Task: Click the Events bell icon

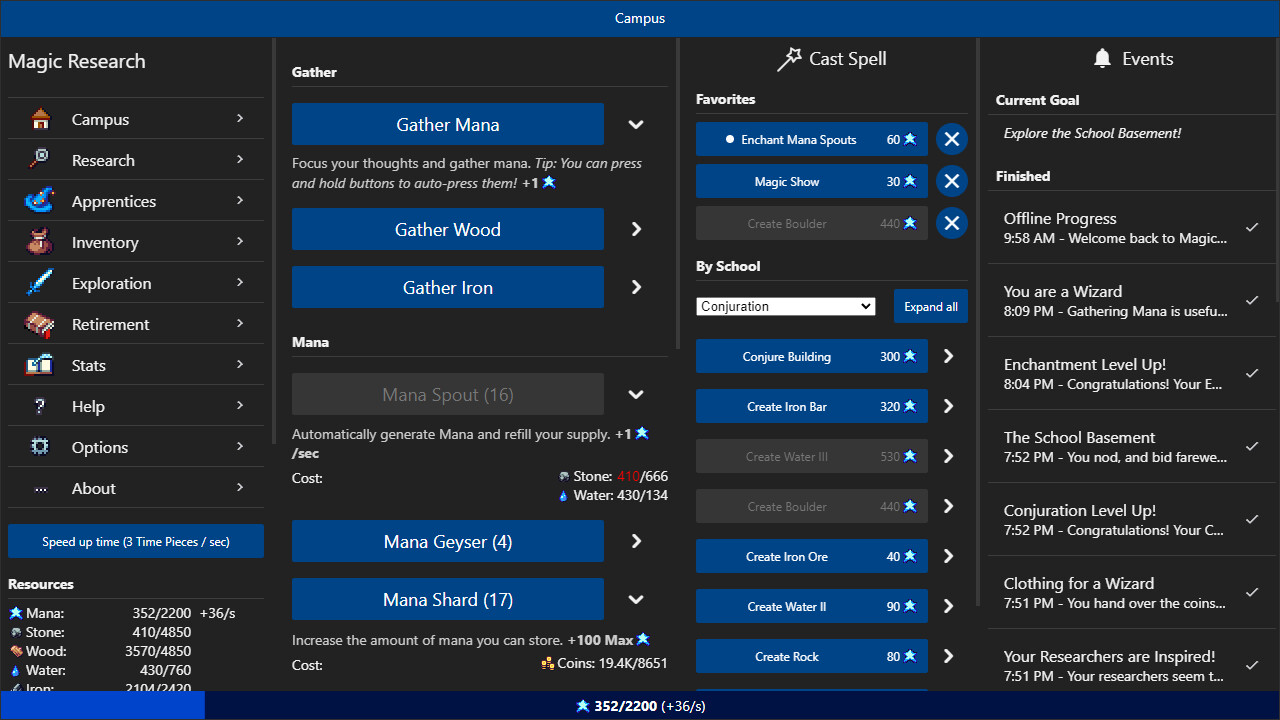Action: point(1102,58)
